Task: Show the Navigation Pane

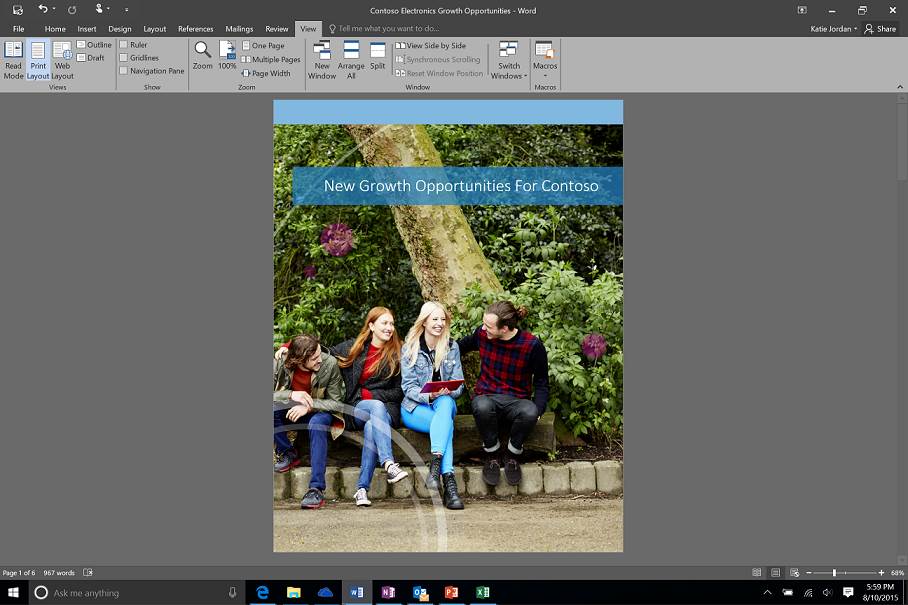Action: point(124,71)
